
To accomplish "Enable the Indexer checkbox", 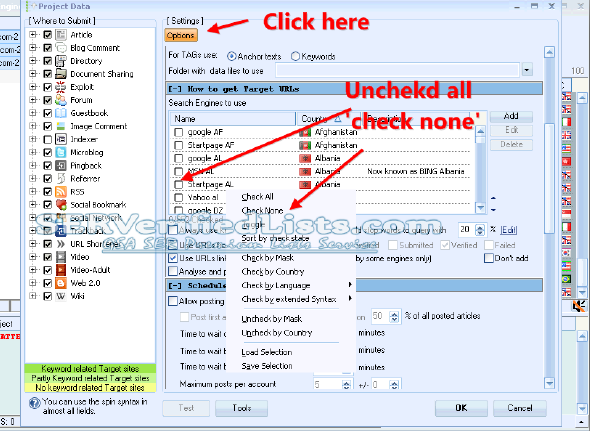I will (47, 139).
